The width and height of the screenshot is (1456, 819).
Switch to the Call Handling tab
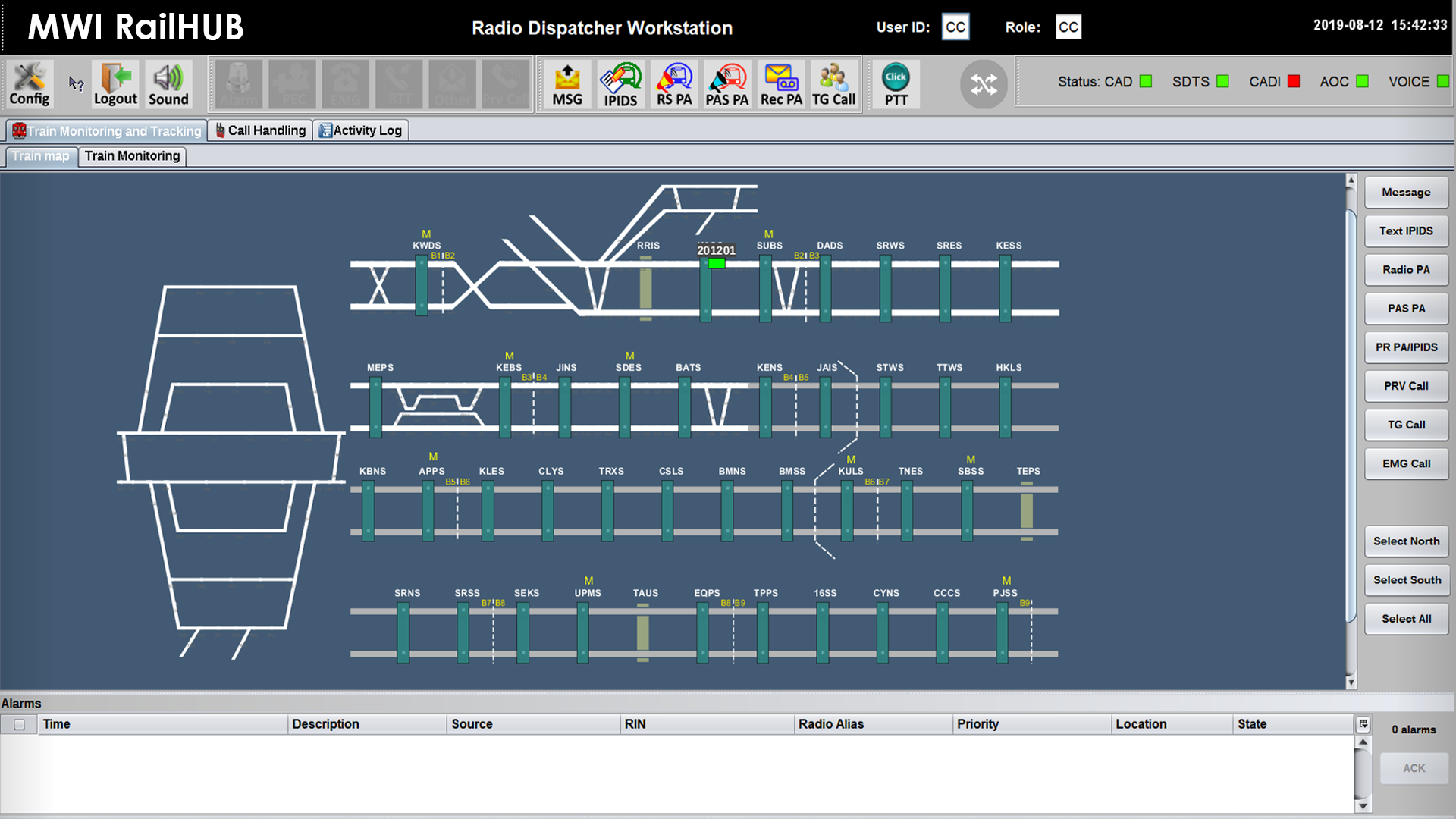coord(260,130)
